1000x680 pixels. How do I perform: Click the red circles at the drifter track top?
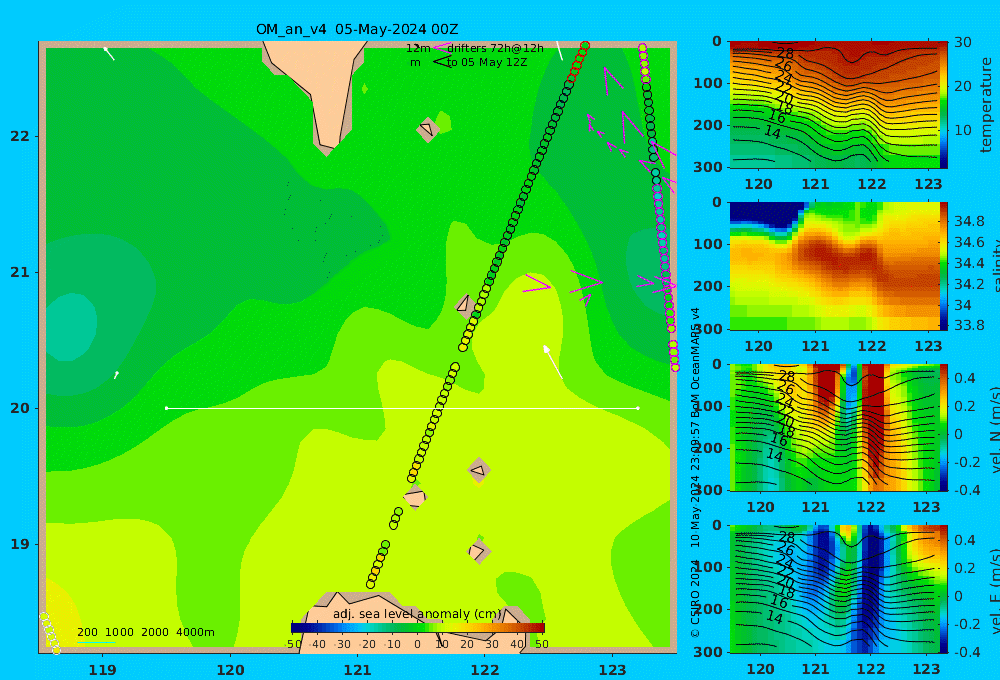578,60
